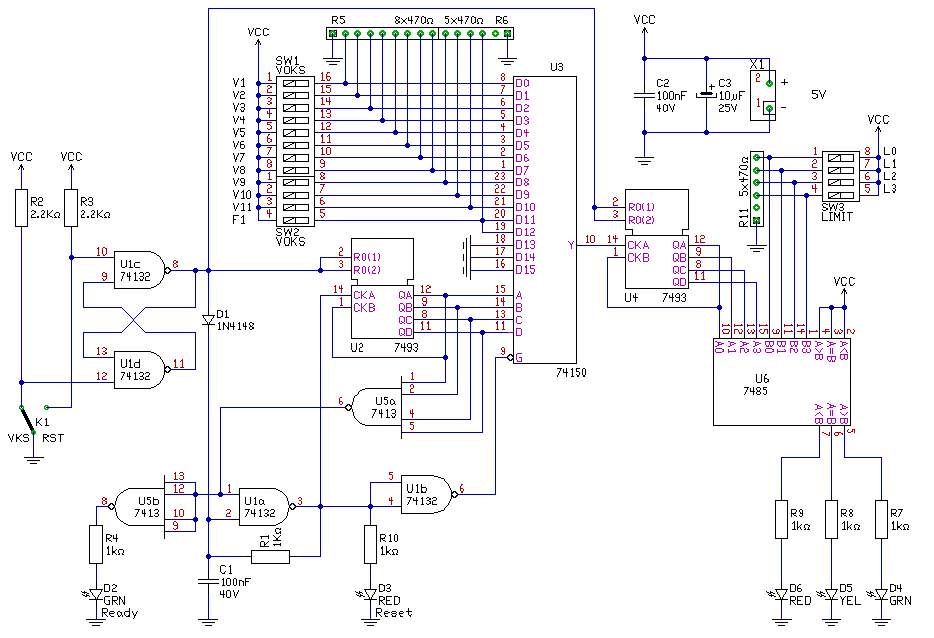Screen dimensions: 934x638
Task: Click the R9 1kΩ resistor symbol
Action: pos(782,519)
